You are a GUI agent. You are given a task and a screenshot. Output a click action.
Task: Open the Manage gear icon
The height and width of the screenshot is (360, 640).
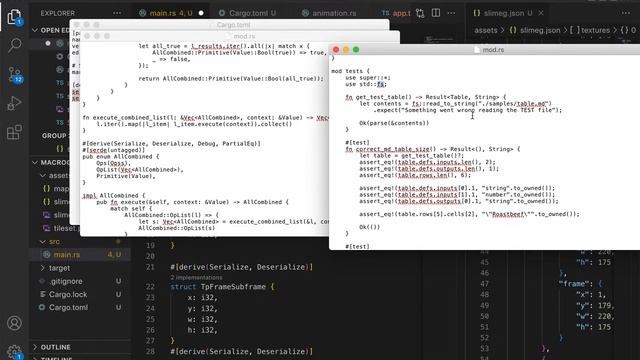pyautogui.click(x=14, y=351)
